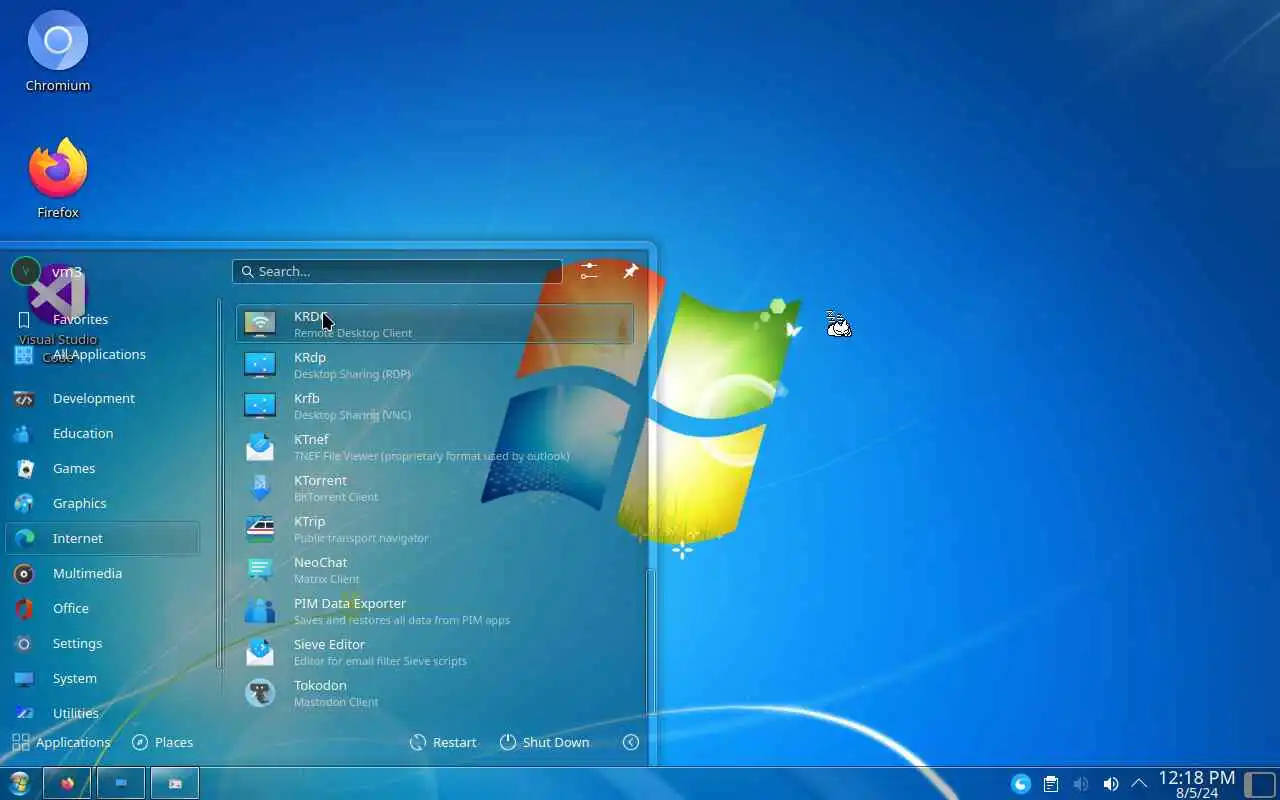The height and width of the screenshot is (800, 1280).
Task: Open the Education category
Action: pyautogui.click(x=103, y=433)
